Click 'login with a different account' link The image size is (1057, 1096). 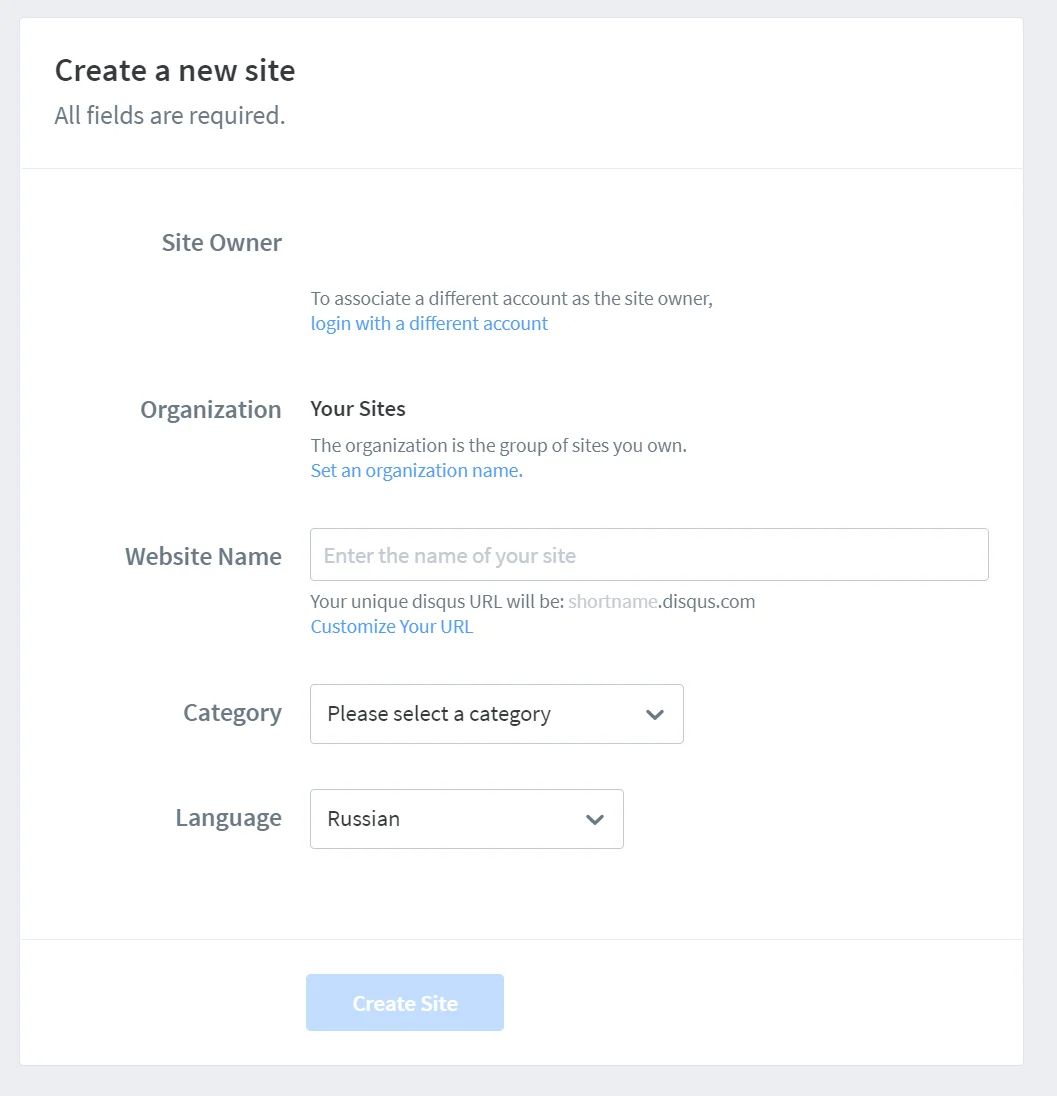click(x=429, y=324)
